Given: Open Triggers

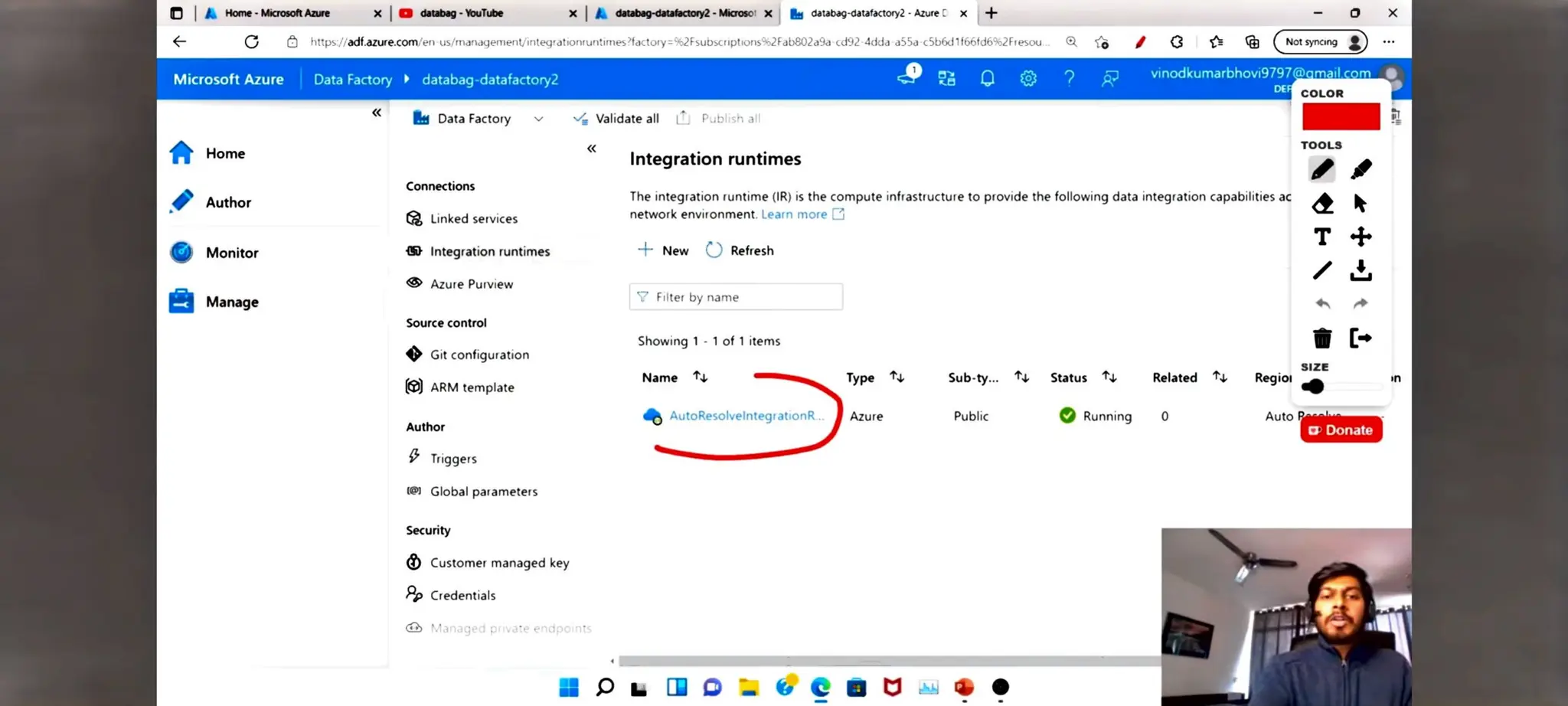Looking at the screenshot, I should click(442, 458).
